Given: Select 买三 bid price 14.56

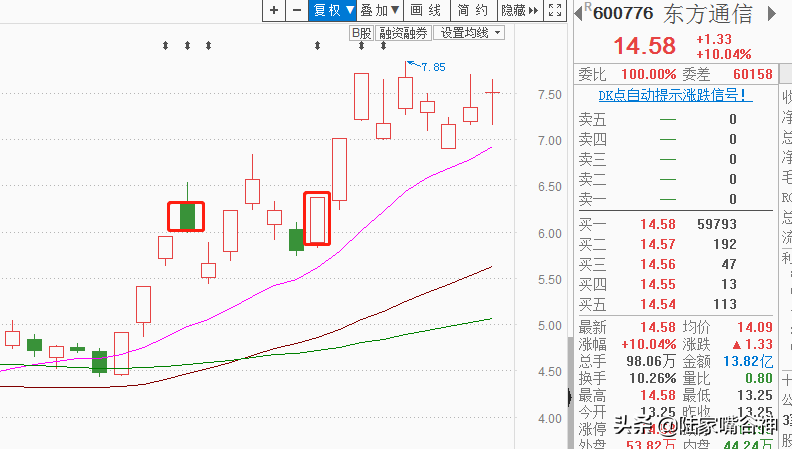Looking at the screenshot, I should (x=658, y=264).
